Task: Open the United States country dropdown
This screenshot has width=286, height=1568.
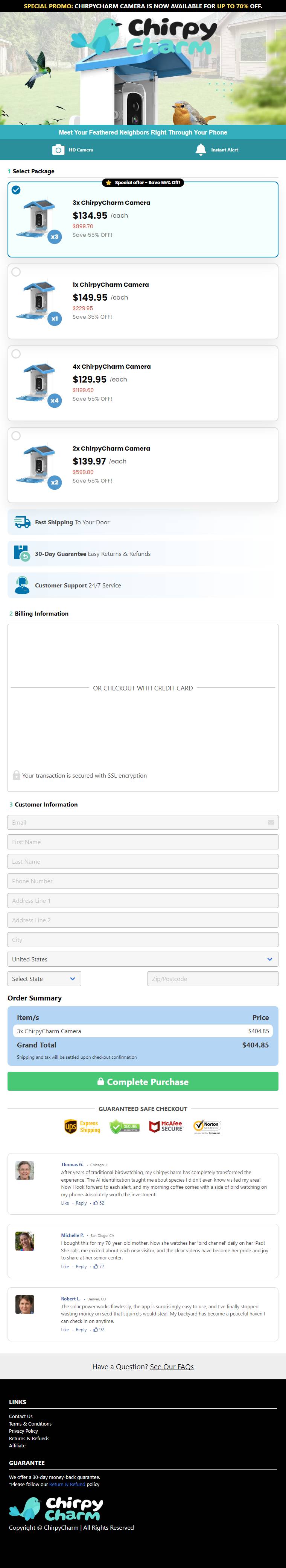Action: coord(143,959)
